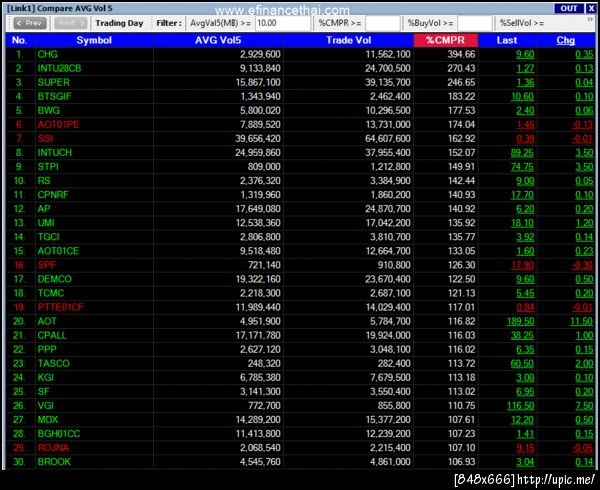This screenshot has height=490, width=600.
Task: Select symbol CPNRF
Action: [x=53, y=195]
